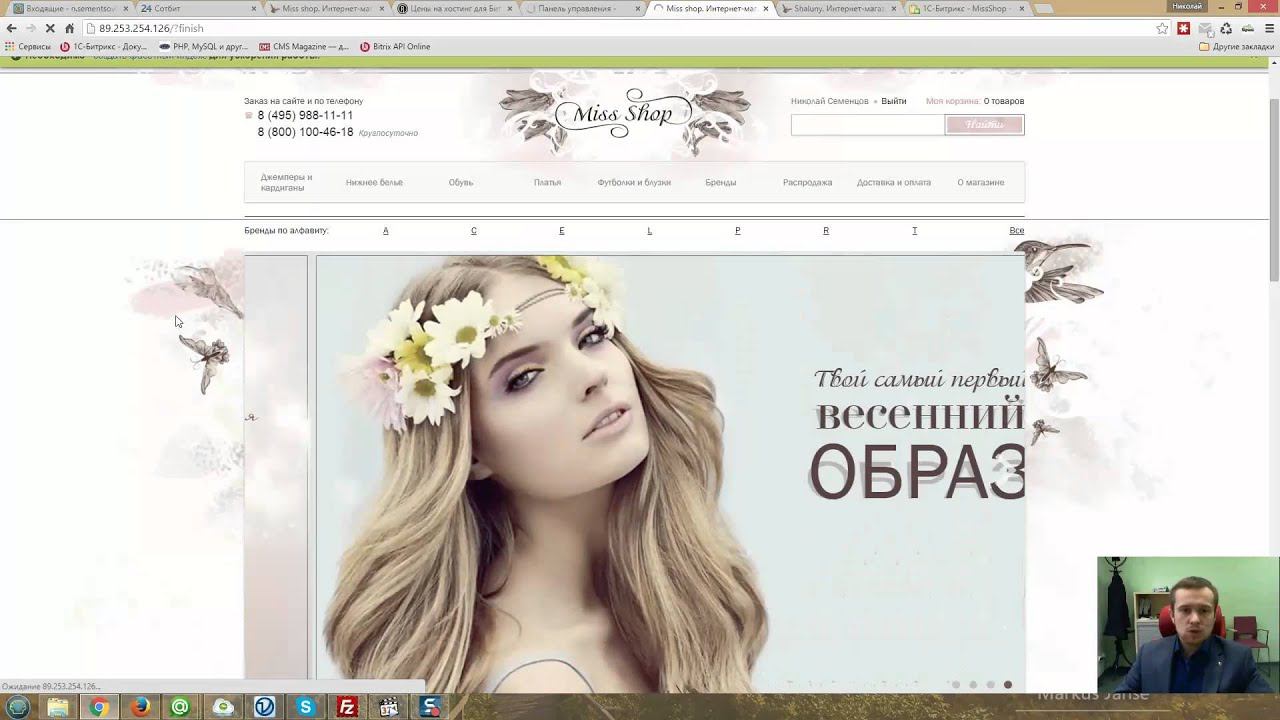
Task: Filter brands by letter C
Action: point(474,231)
